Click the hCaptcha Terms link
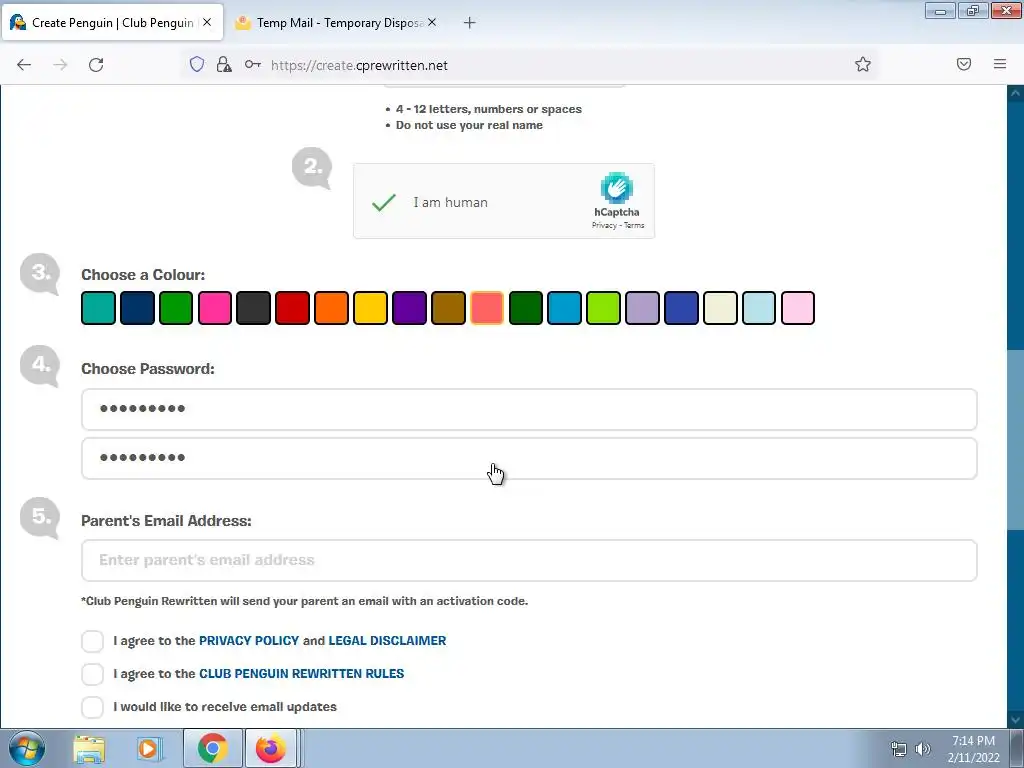Screen dimensions: 1024x768 point(634,225)
